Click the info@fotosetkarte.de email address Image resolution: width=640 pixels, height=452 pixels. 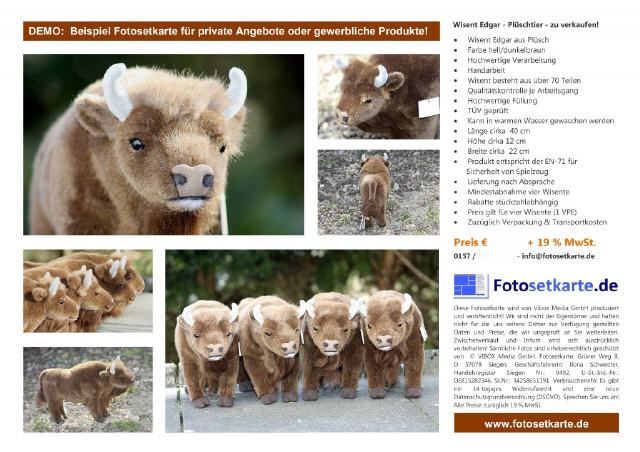[558, 256]
